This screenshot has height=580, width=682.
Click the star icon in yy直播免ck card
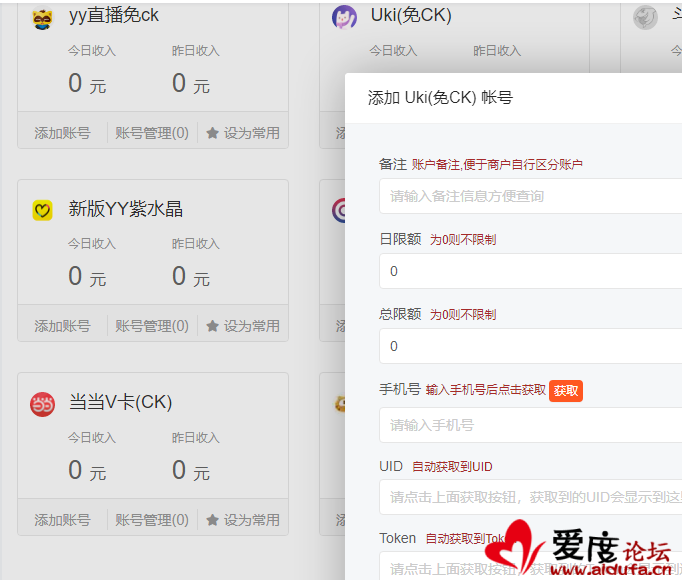pos(212,133)
